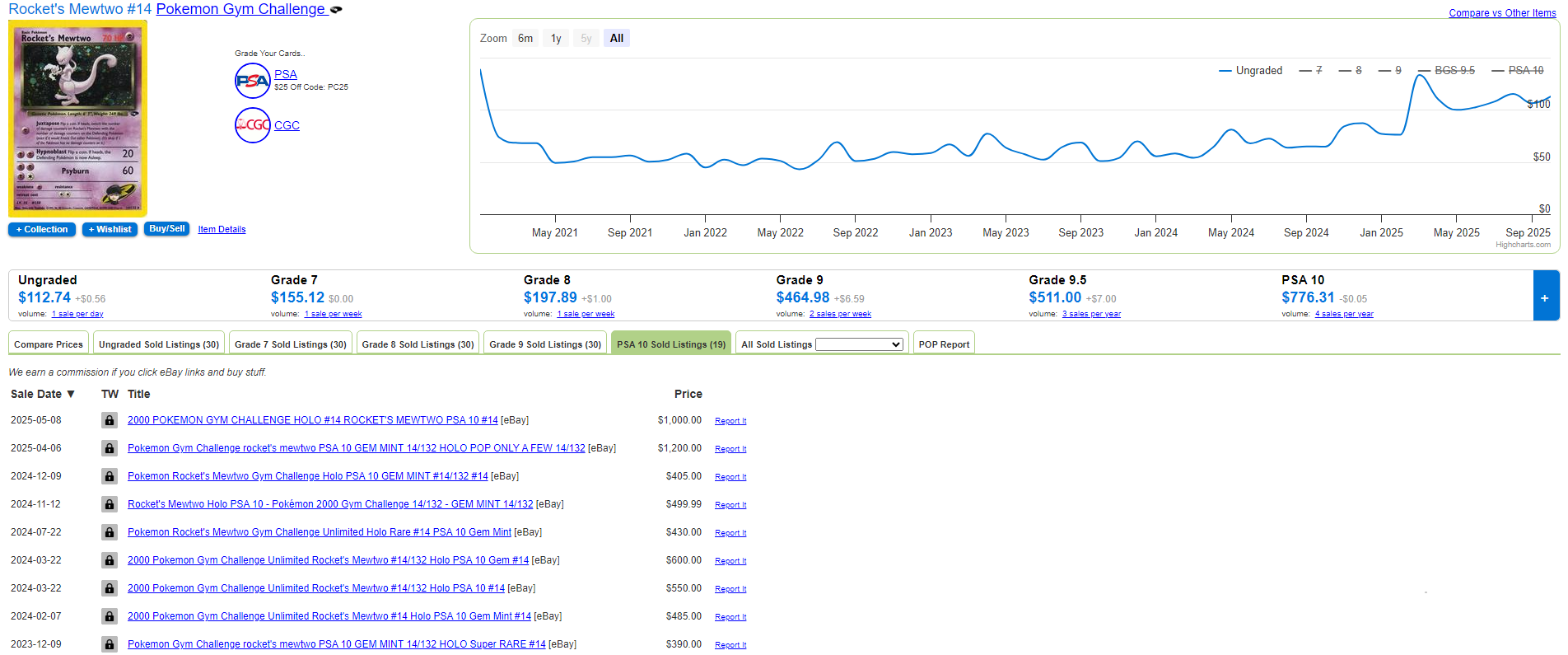
Task: Open Compare vs Other Items link
Action: click(x=1502, y=13)
